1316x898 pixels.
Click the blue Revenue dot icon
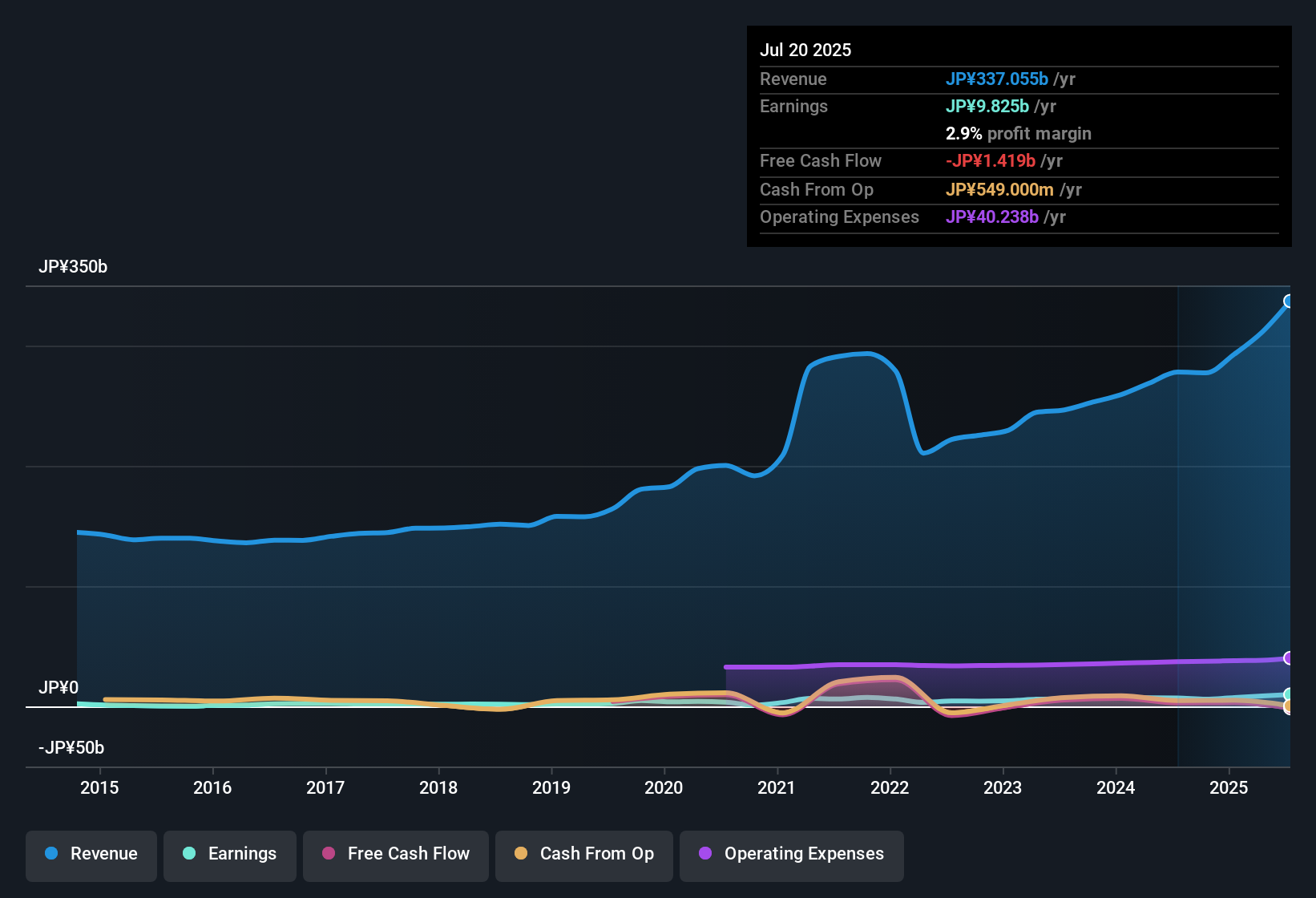[50, 854]
